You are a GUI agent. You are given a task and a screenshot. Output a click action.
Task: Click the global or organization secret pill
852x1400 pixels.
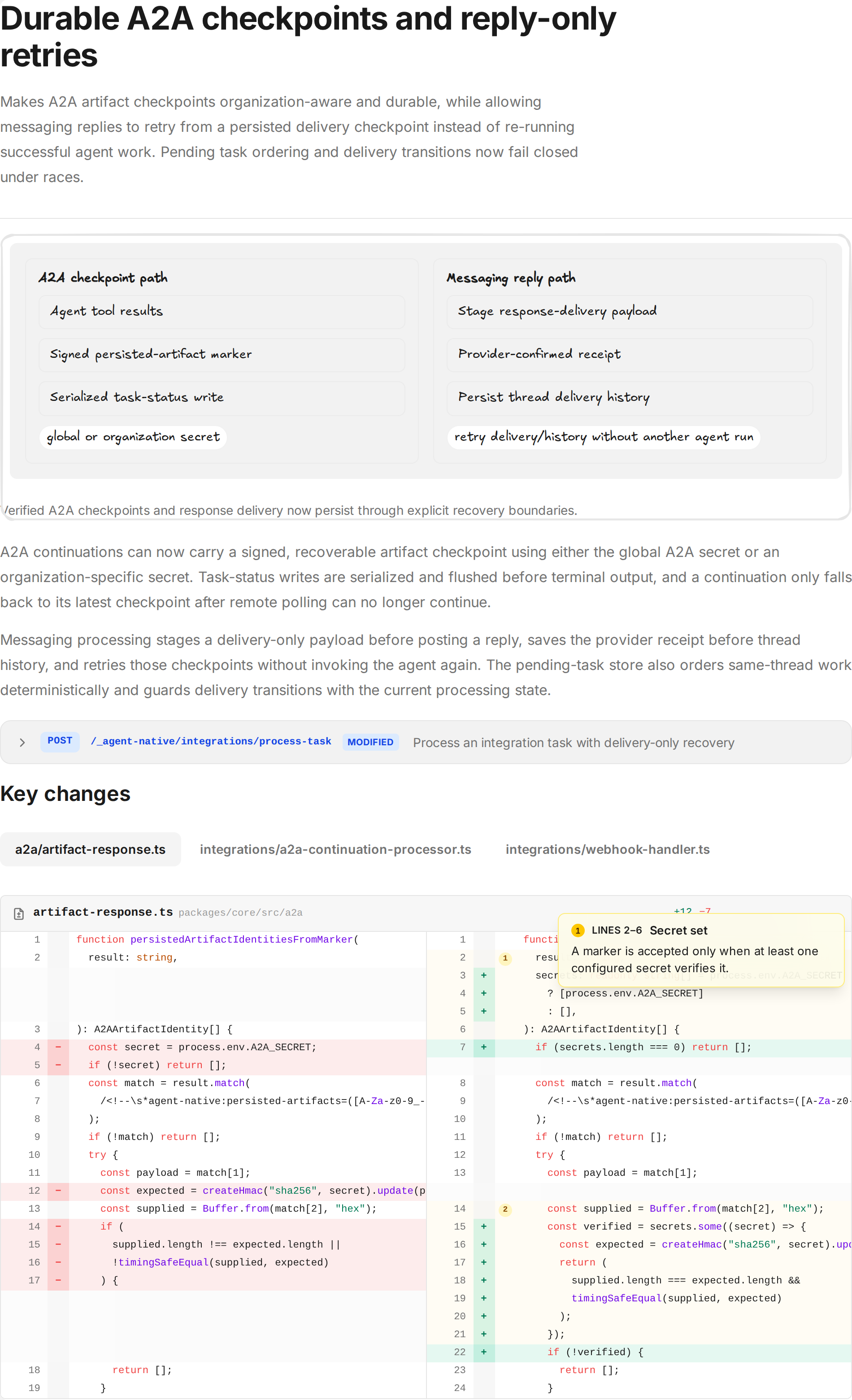click(x=133, y=437)
